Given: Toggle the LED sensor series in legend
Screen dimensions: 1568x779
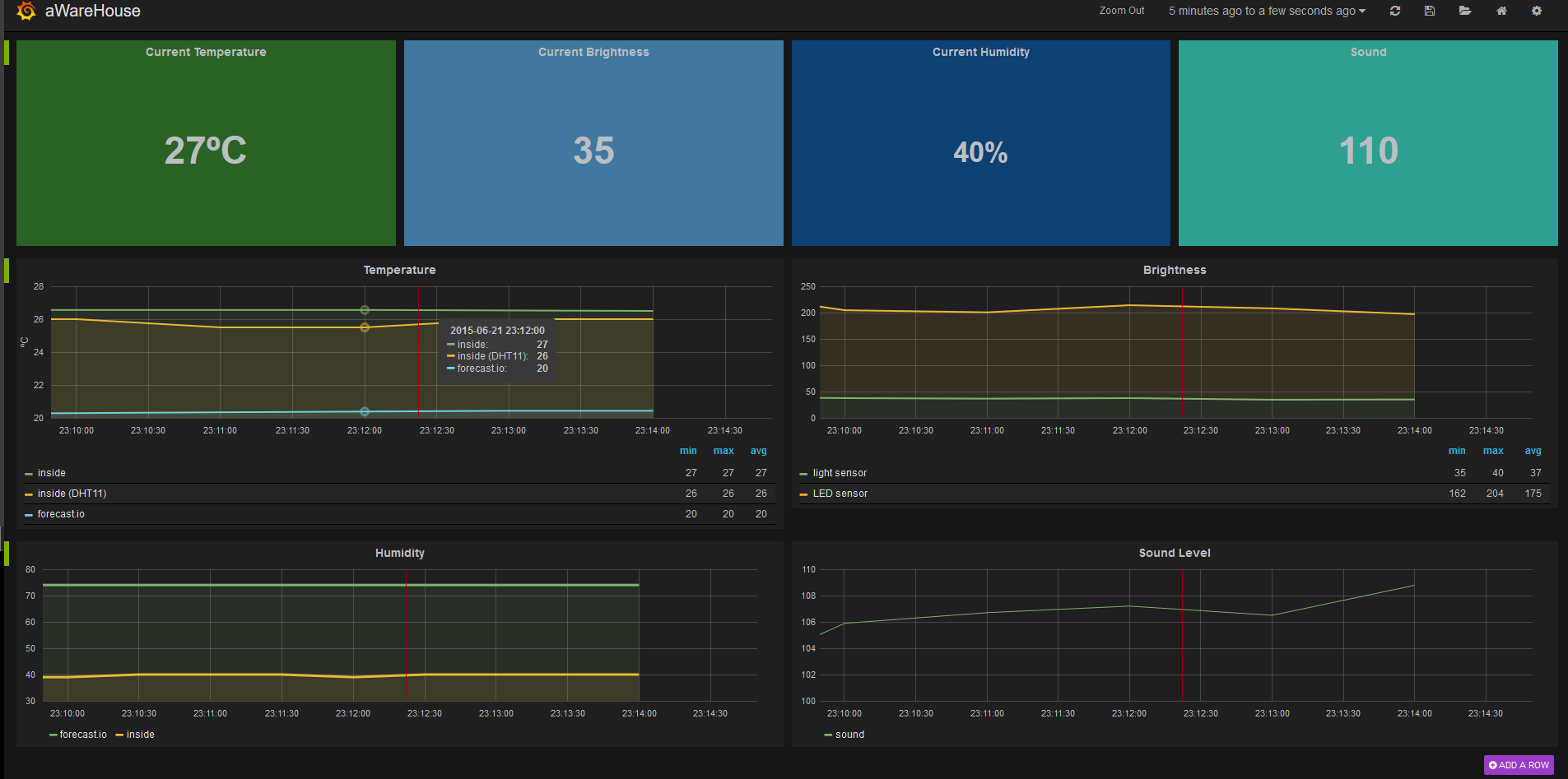Looking at the screenshot, I should (840, 494).
